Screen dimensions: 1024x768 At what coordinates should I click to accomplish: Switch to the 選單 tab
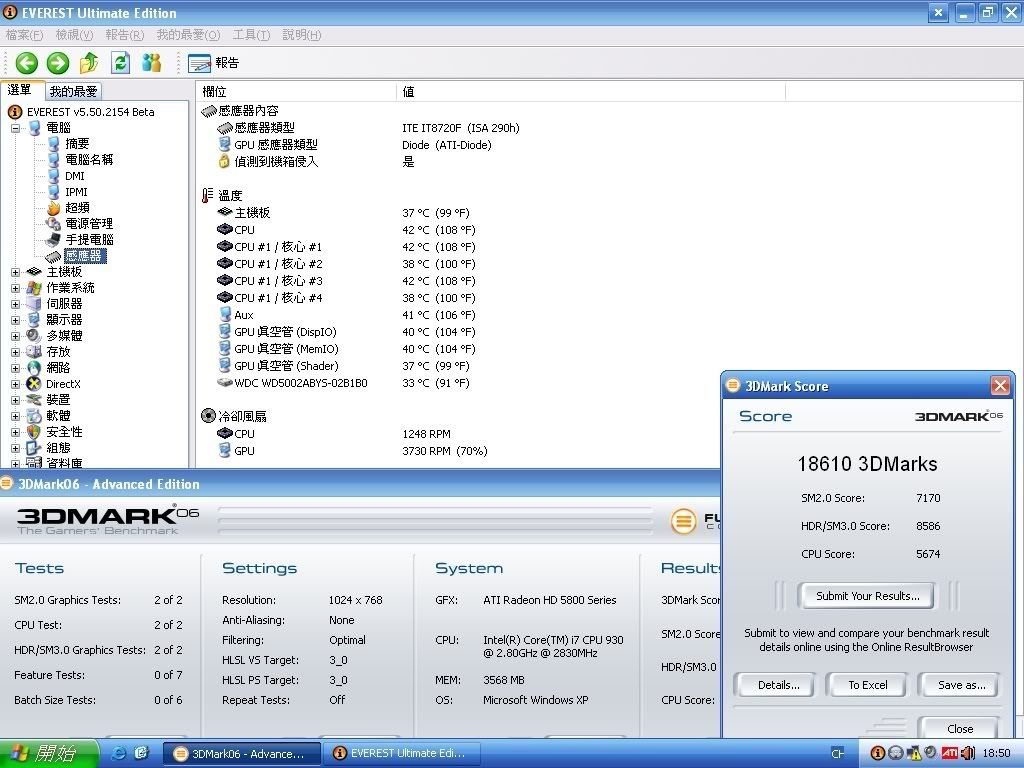[x=20, y=90]
